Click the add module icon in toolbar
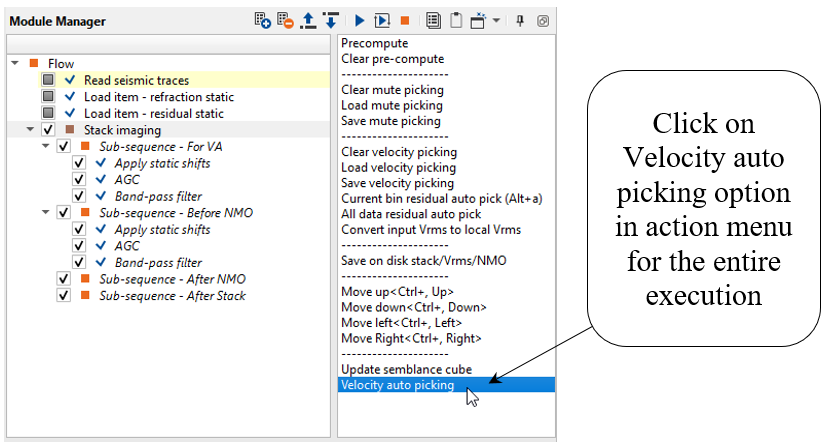 263,21
